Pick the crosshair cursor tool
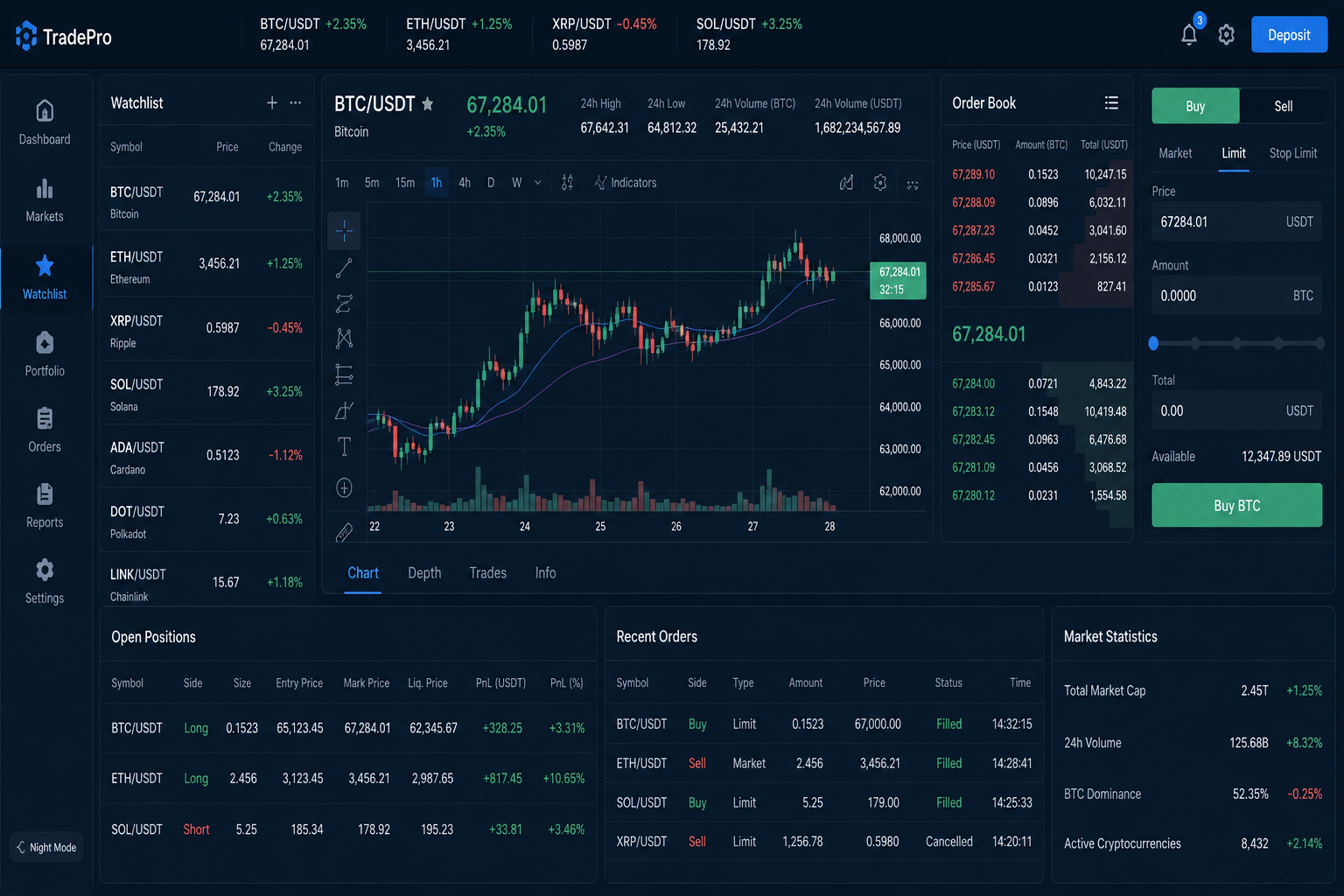Image resolution: width=1344 pixels, height=896 pixels. coord(344,231)
